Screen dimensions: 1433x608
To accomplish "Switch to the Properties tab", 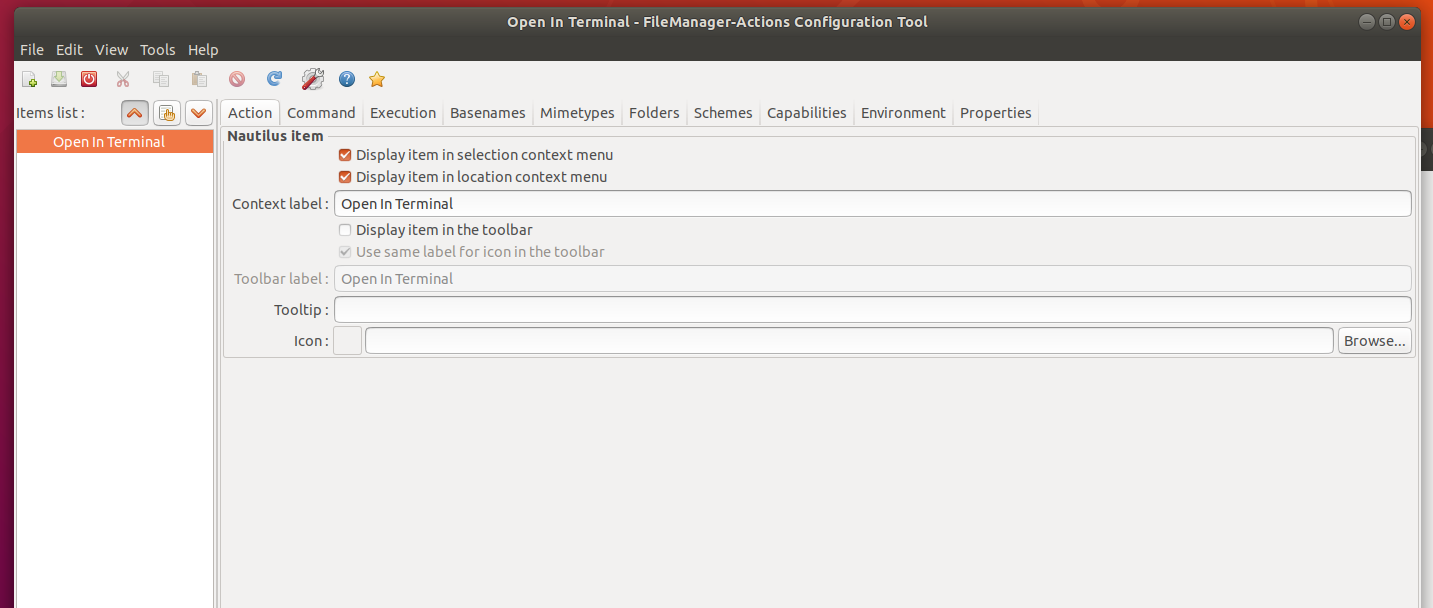I will pos(996,113).
